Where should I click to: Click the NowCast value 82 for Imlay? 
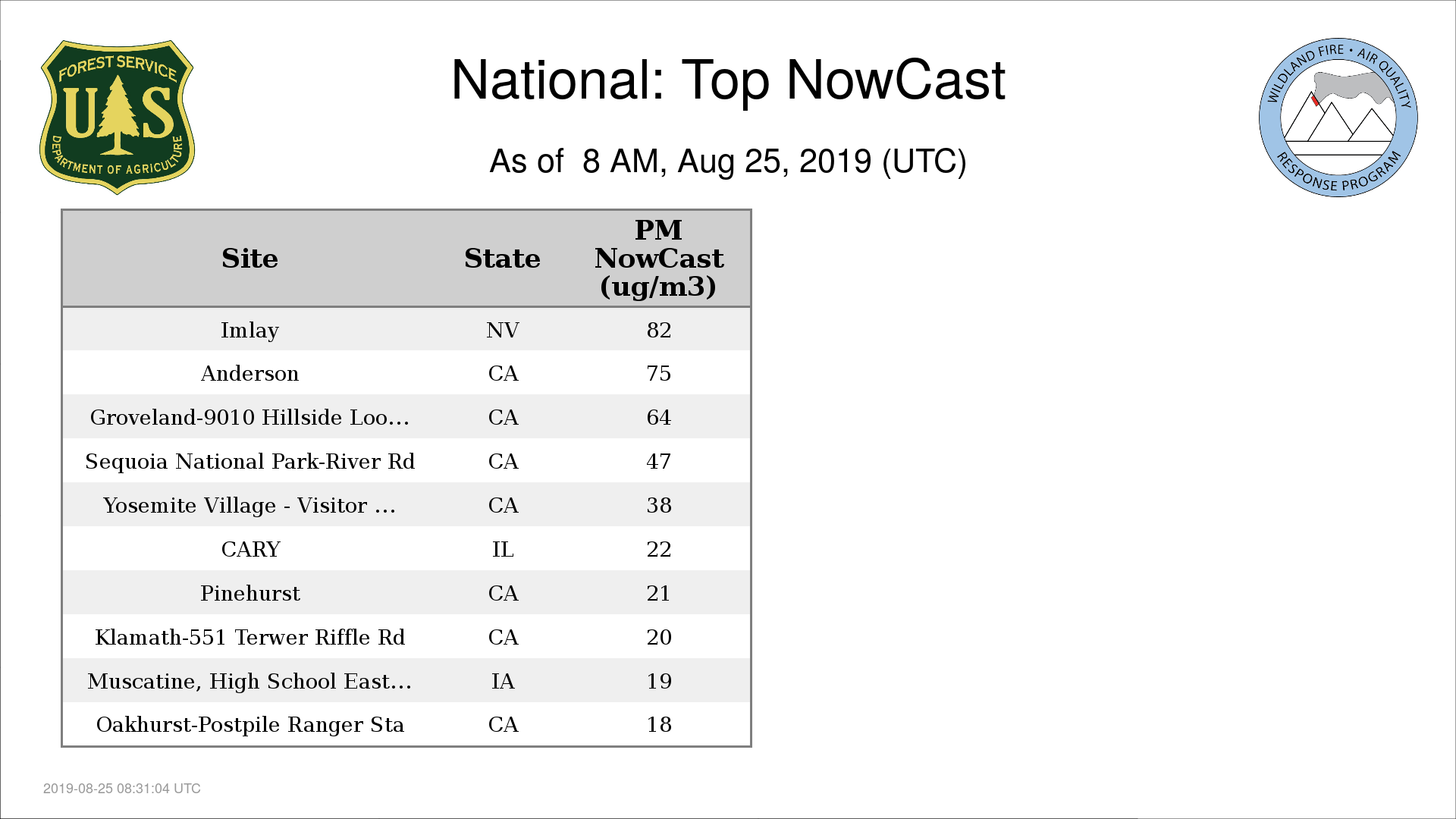coord(658,330)
